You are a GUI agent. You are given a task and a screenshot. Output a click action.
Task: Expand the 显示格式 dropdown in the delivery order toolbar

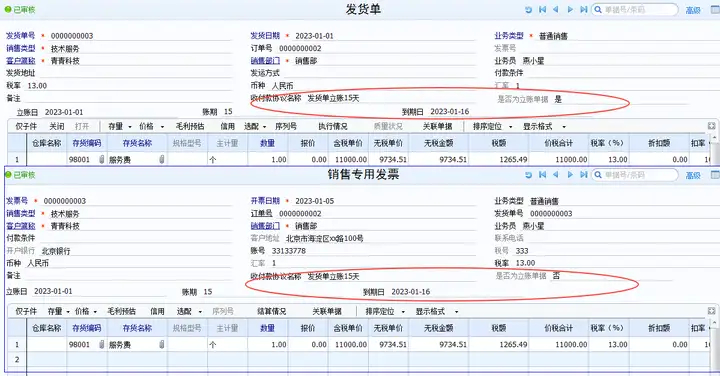(x=544, y=126)
